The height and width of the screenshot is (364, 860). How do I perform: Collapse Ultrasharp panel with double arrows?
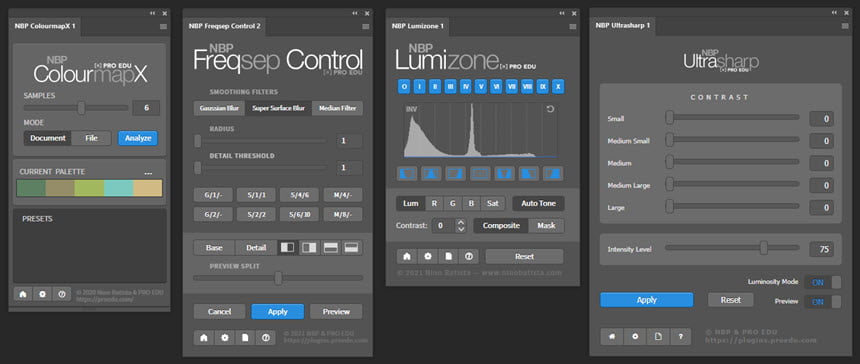click(835, 13)
